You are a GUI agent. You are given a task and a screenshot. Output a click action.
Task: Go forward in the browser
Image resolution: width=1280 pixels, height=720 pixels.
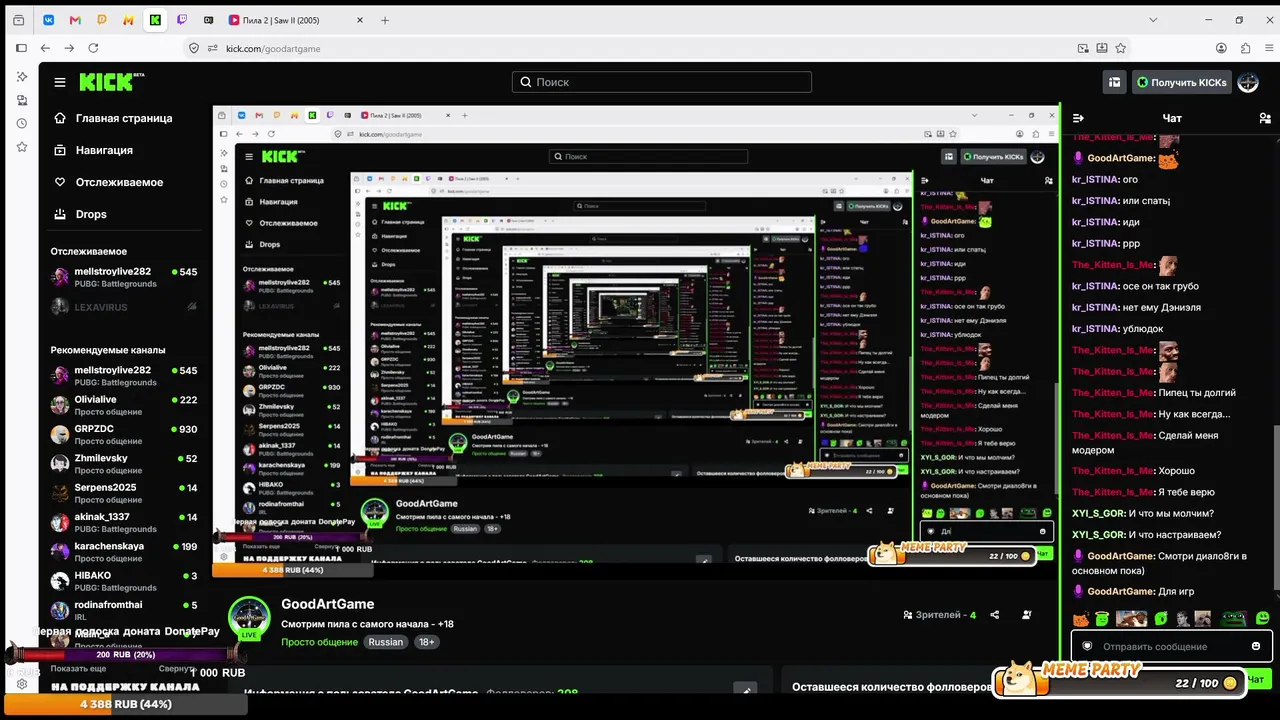pos(69,48)
